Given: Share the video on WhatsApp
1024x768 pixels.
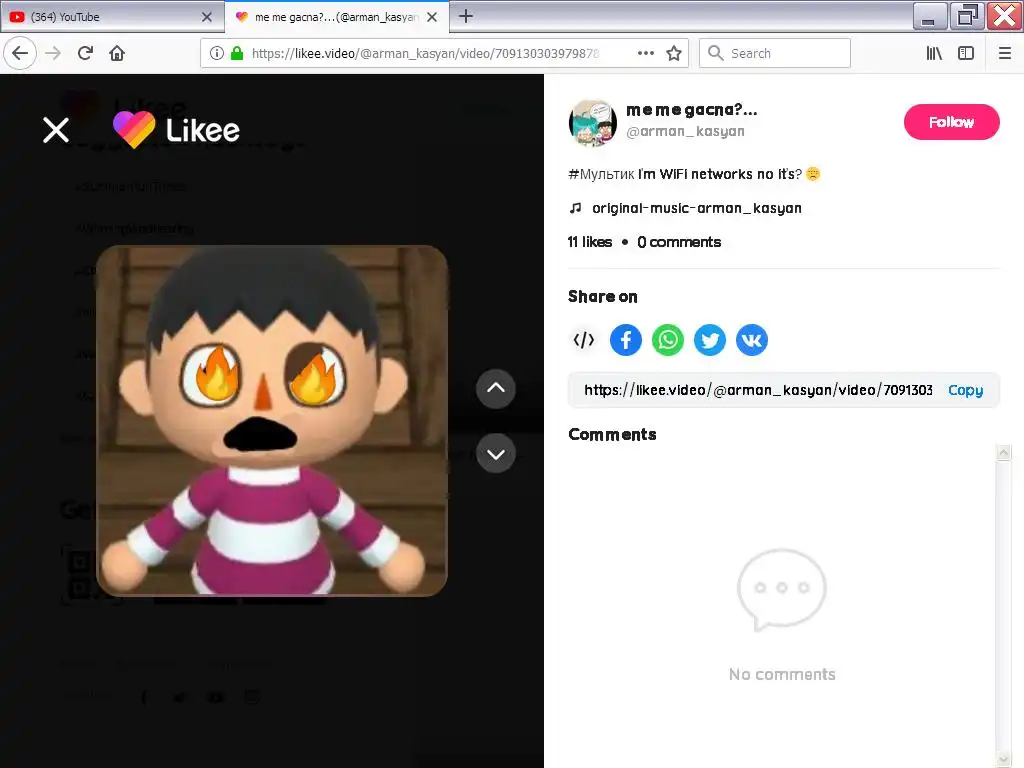Looking at the screenshot, I should pos(667,340).
